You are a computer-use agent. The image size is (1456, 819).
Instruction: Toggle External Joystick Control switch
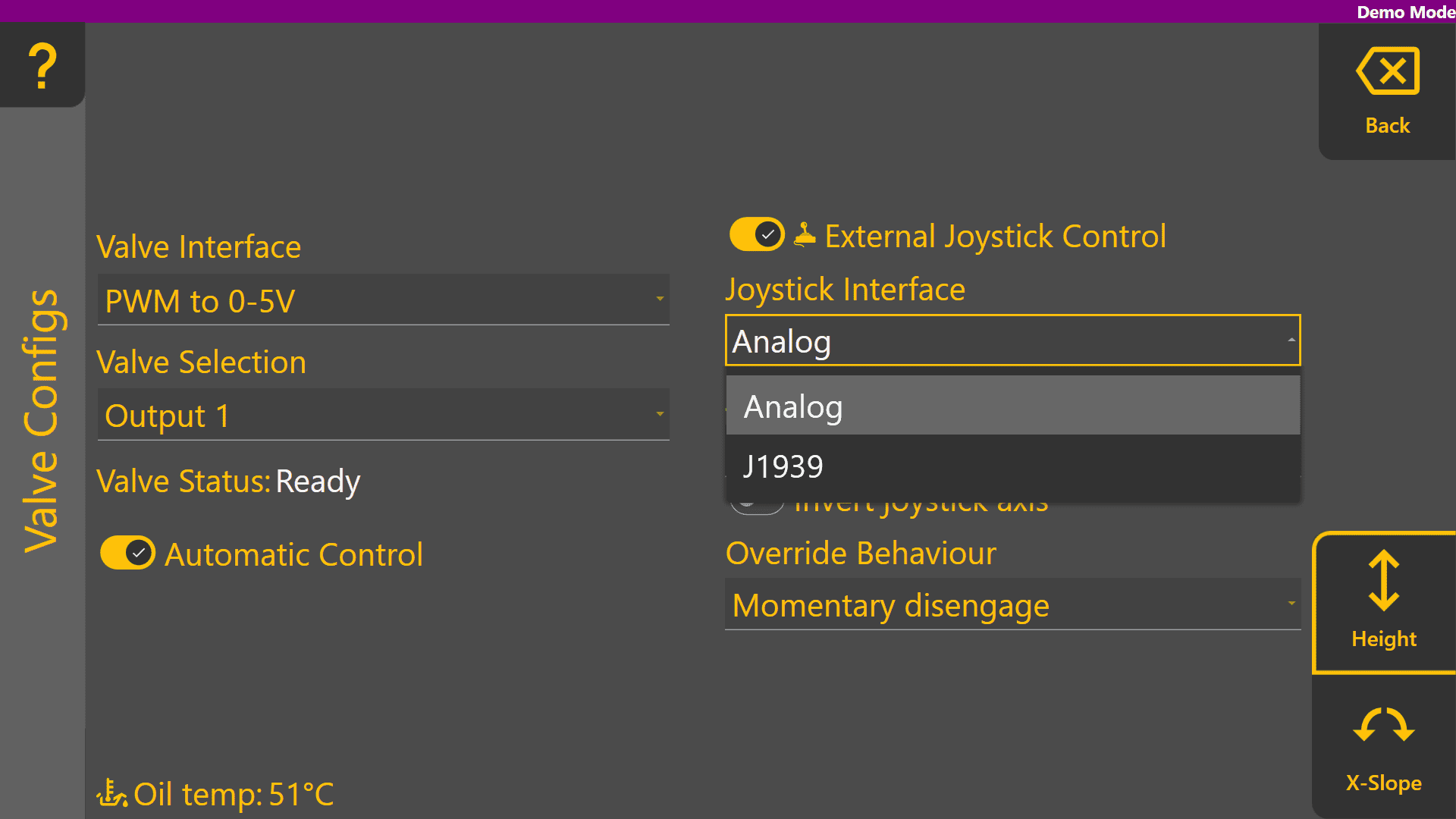tap(756, 235)
